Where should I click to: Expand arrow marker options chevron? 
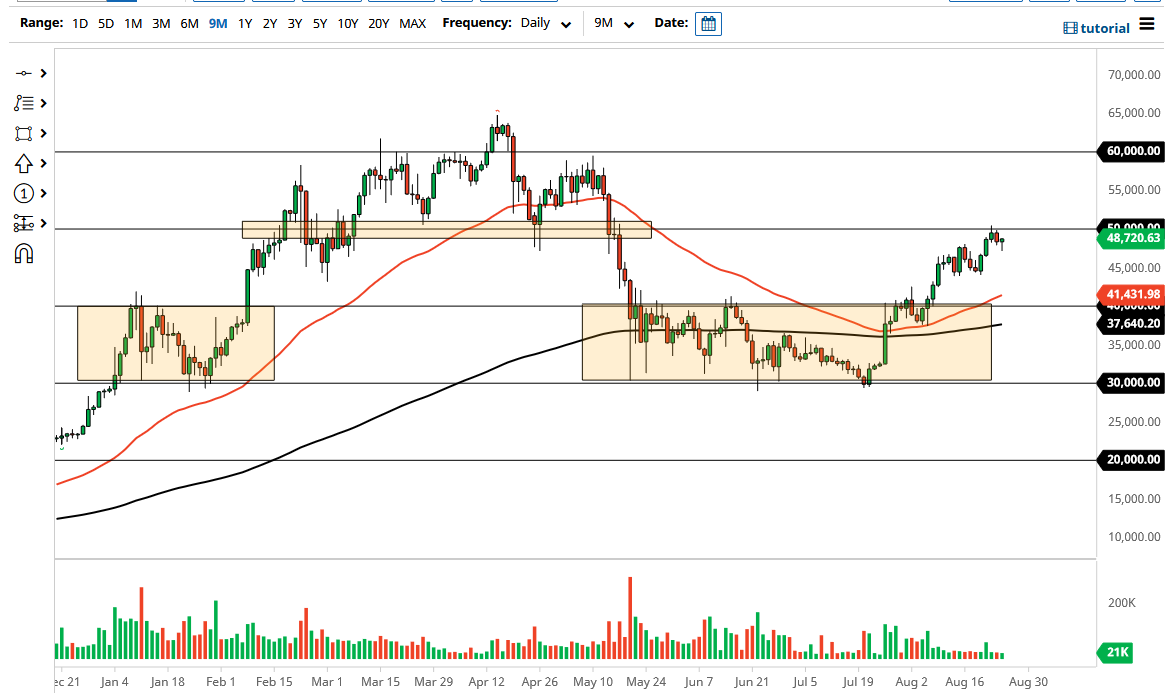pyautogui.click(x=43, y=163)
